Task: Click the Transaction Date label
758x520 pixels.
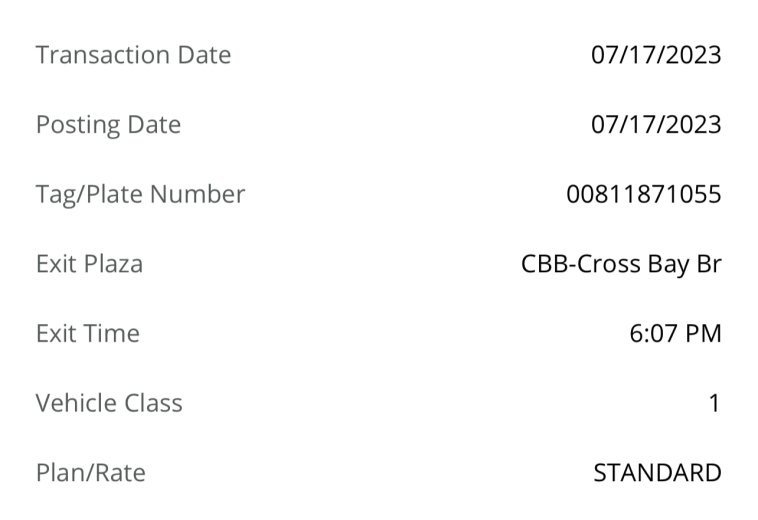Action: [133, 55]
